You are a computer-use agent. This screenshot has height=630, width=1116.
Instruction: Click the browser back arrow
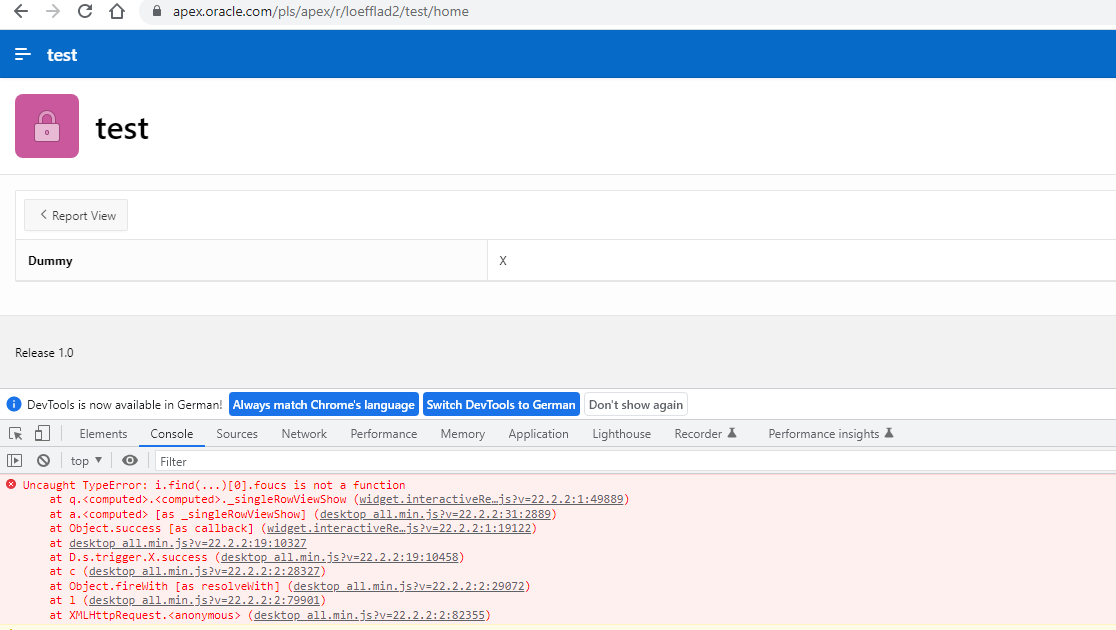(x=20, y=12)
